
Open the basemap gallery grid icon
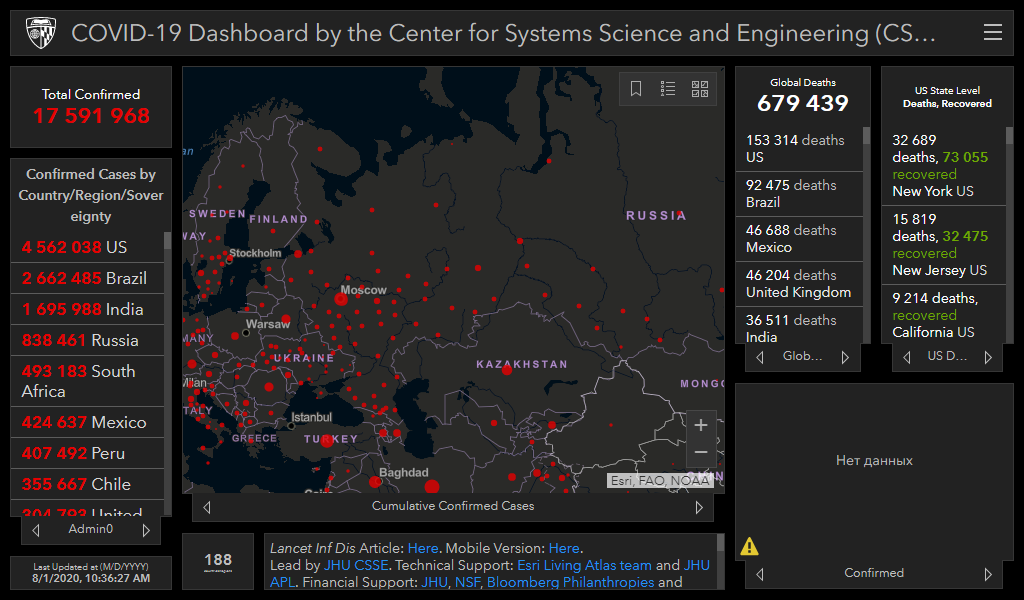(700, 89)
